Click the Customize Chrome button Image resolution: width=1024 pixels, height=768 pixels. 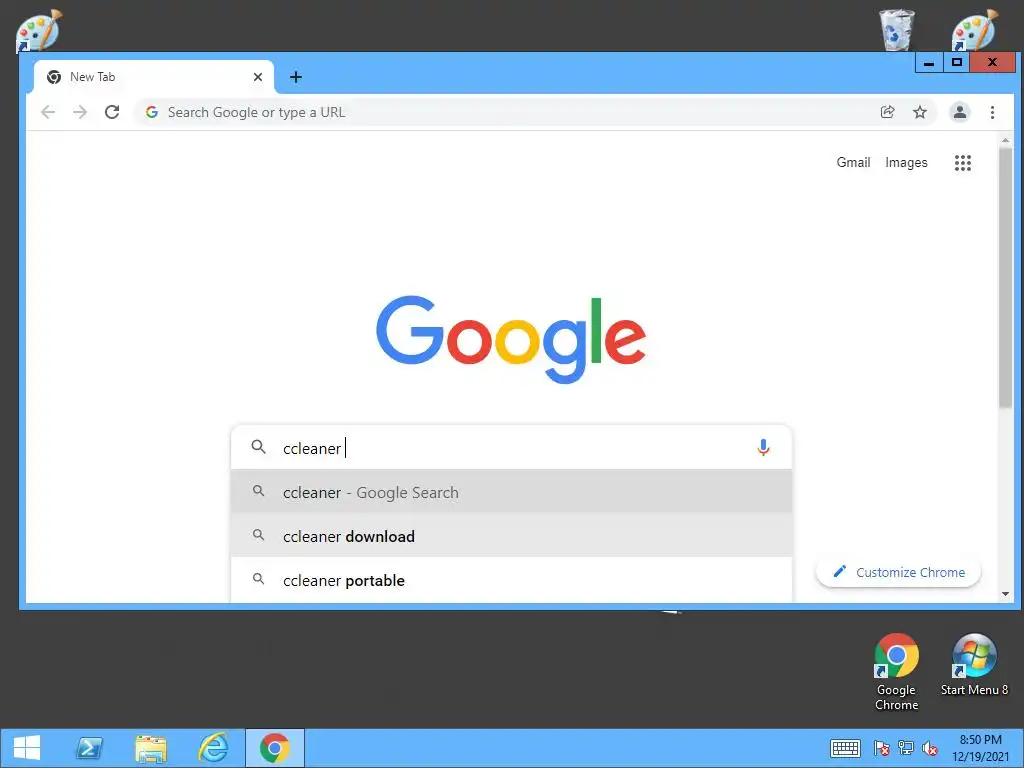(x=899, y=572)
